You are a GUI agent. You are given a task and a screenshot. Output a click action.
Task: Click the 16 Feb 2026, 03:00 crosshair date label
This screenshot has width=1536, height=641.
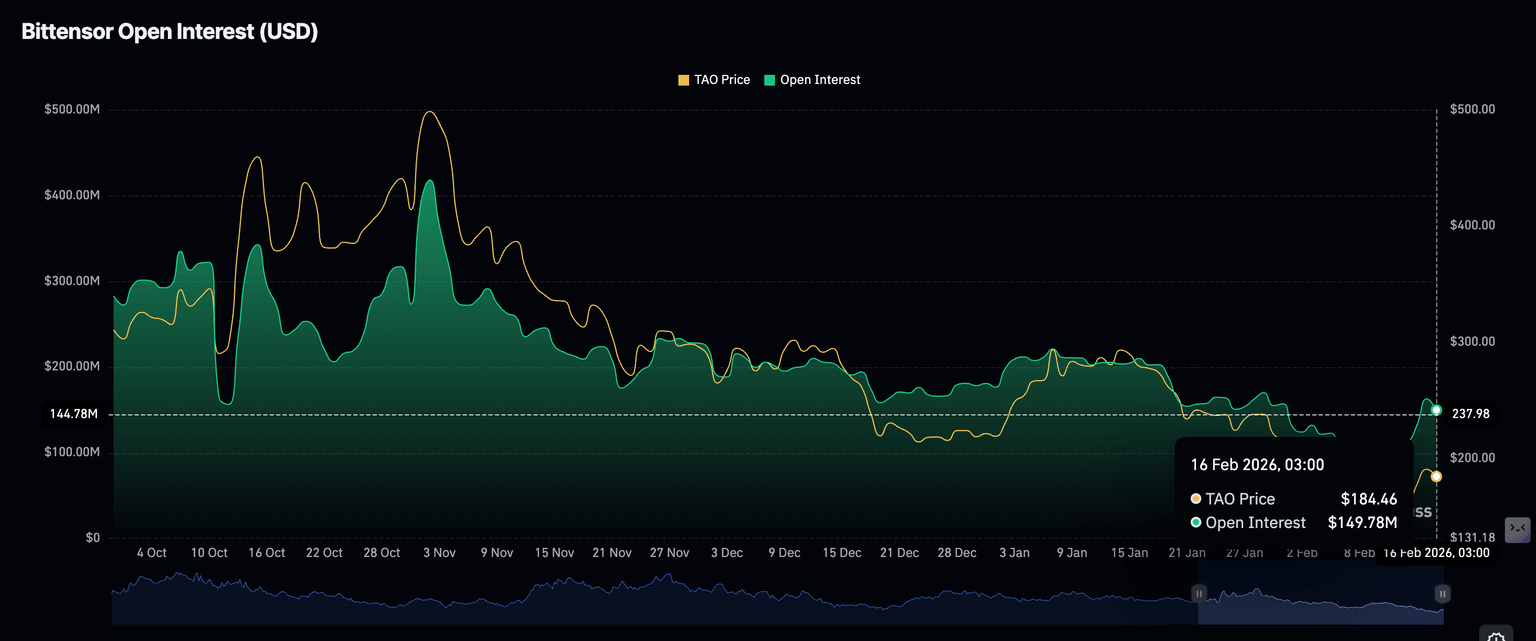click(x=1436, y=553)
